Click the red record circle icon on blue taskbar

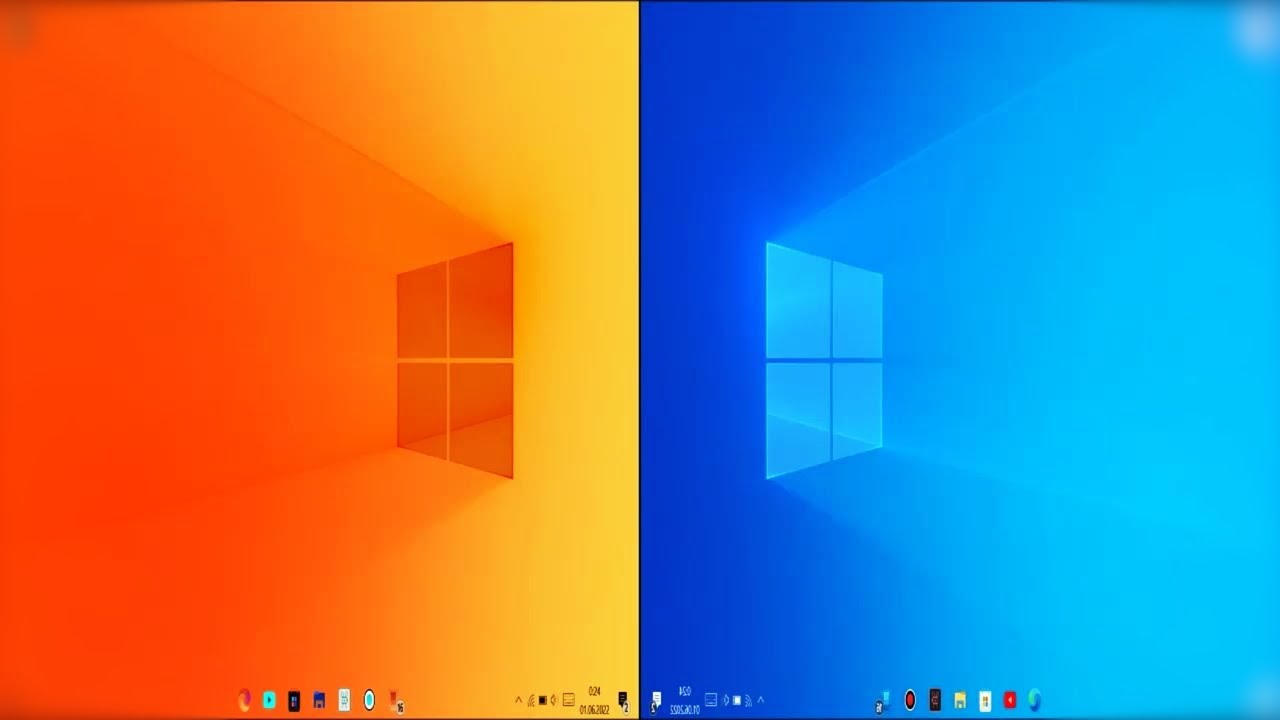point(910,700)
